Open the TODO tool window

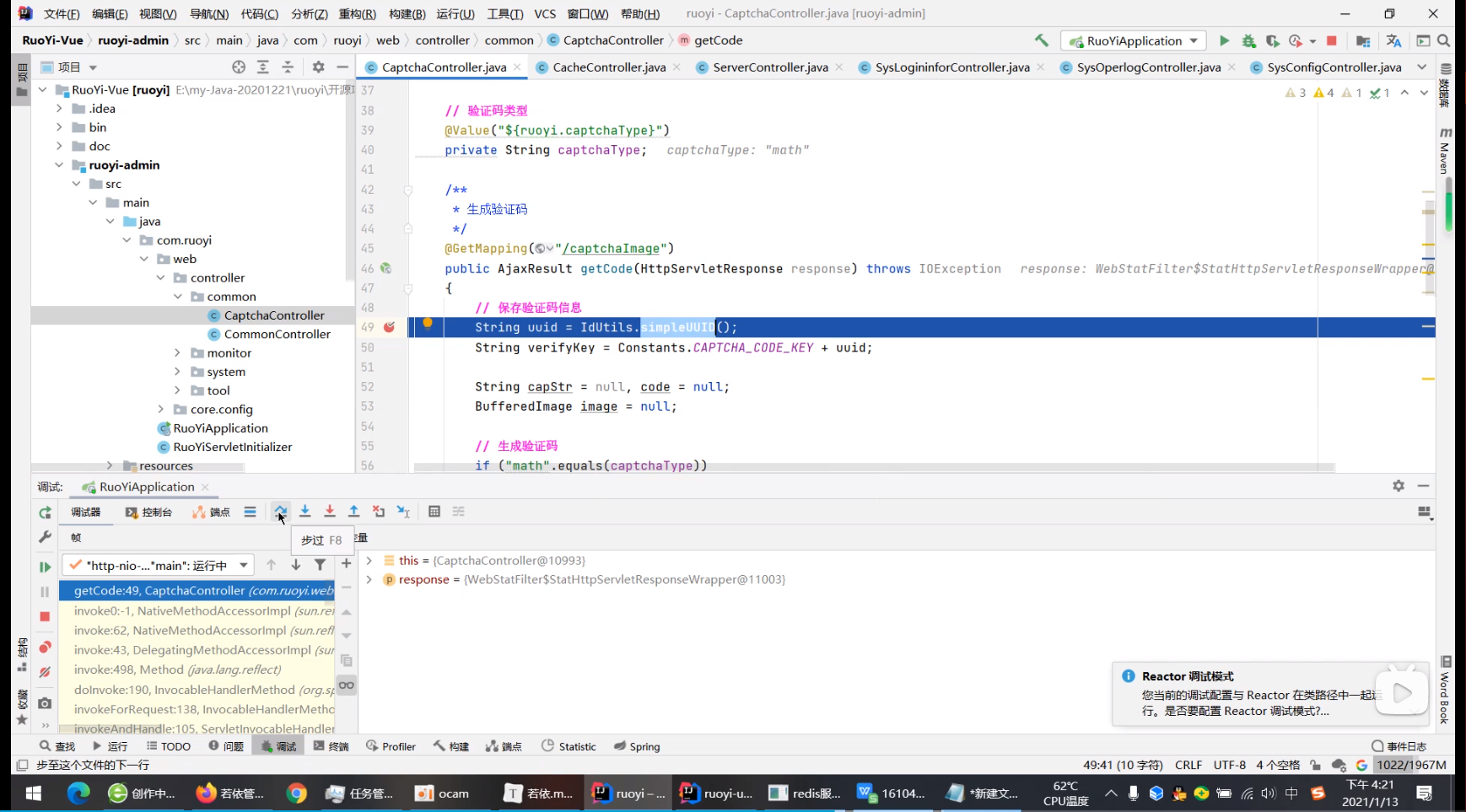pos(168,746)
